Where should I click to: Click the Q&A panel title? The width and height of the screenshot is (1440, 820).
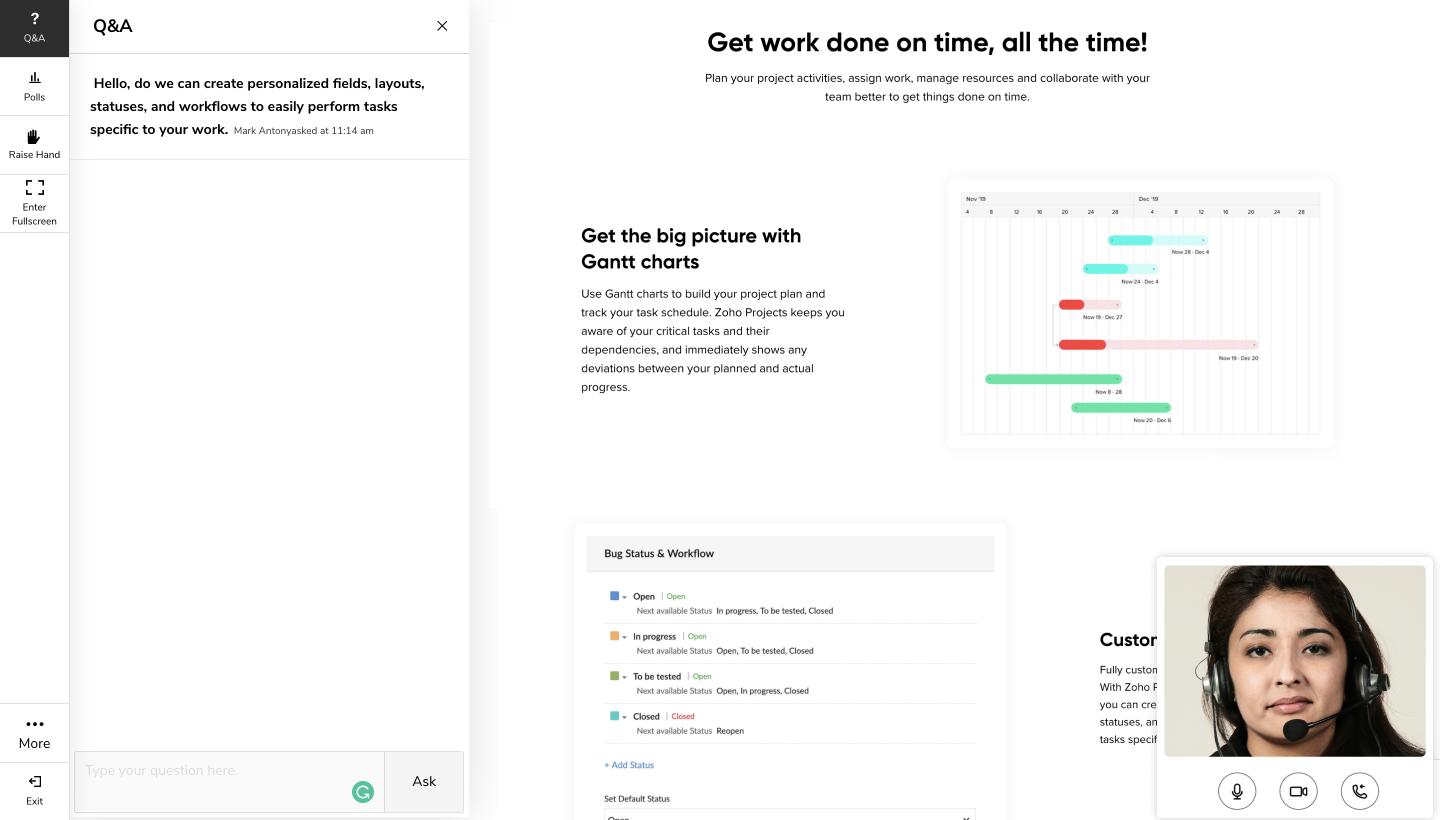pyautogui.click(x=113, y=26)
